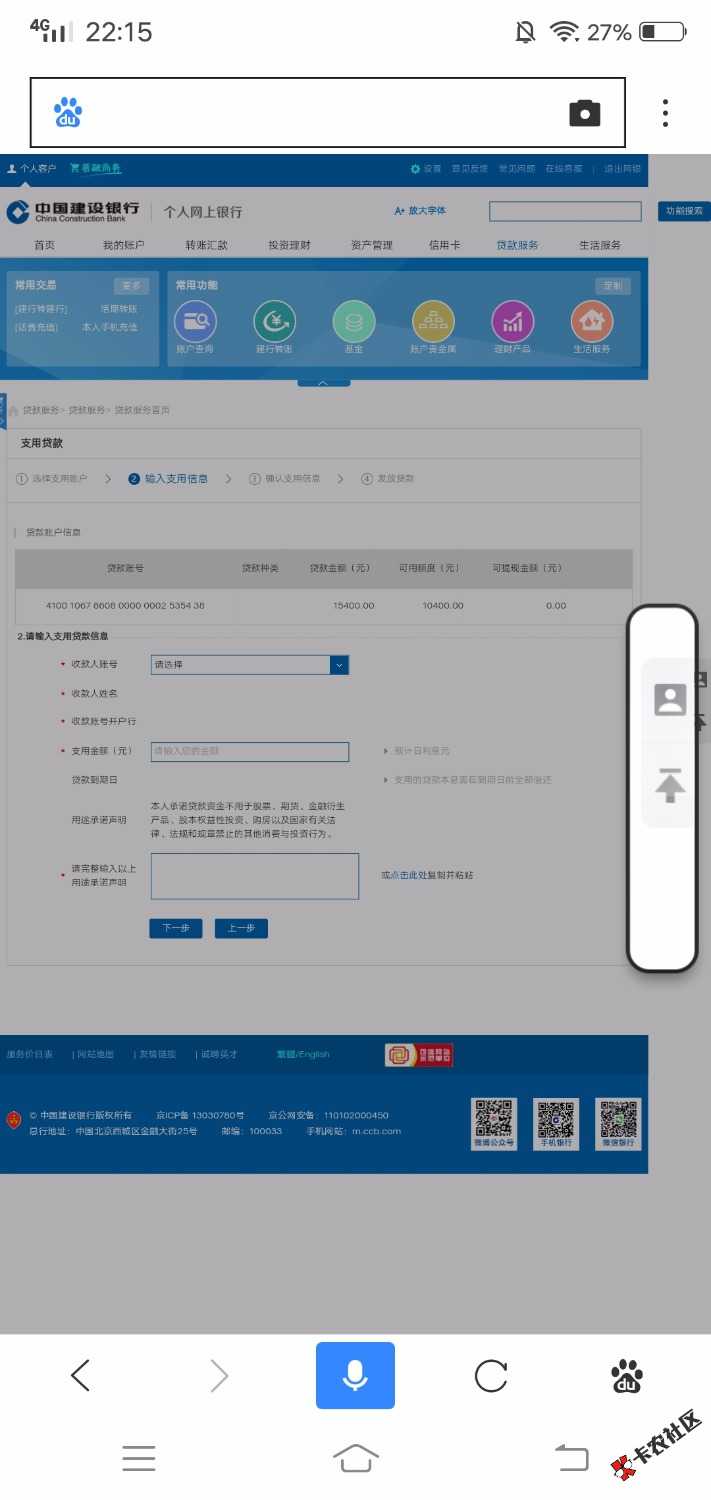
Task: Click 更多 button in 常用交易 panel
Action: click(131, 286)
